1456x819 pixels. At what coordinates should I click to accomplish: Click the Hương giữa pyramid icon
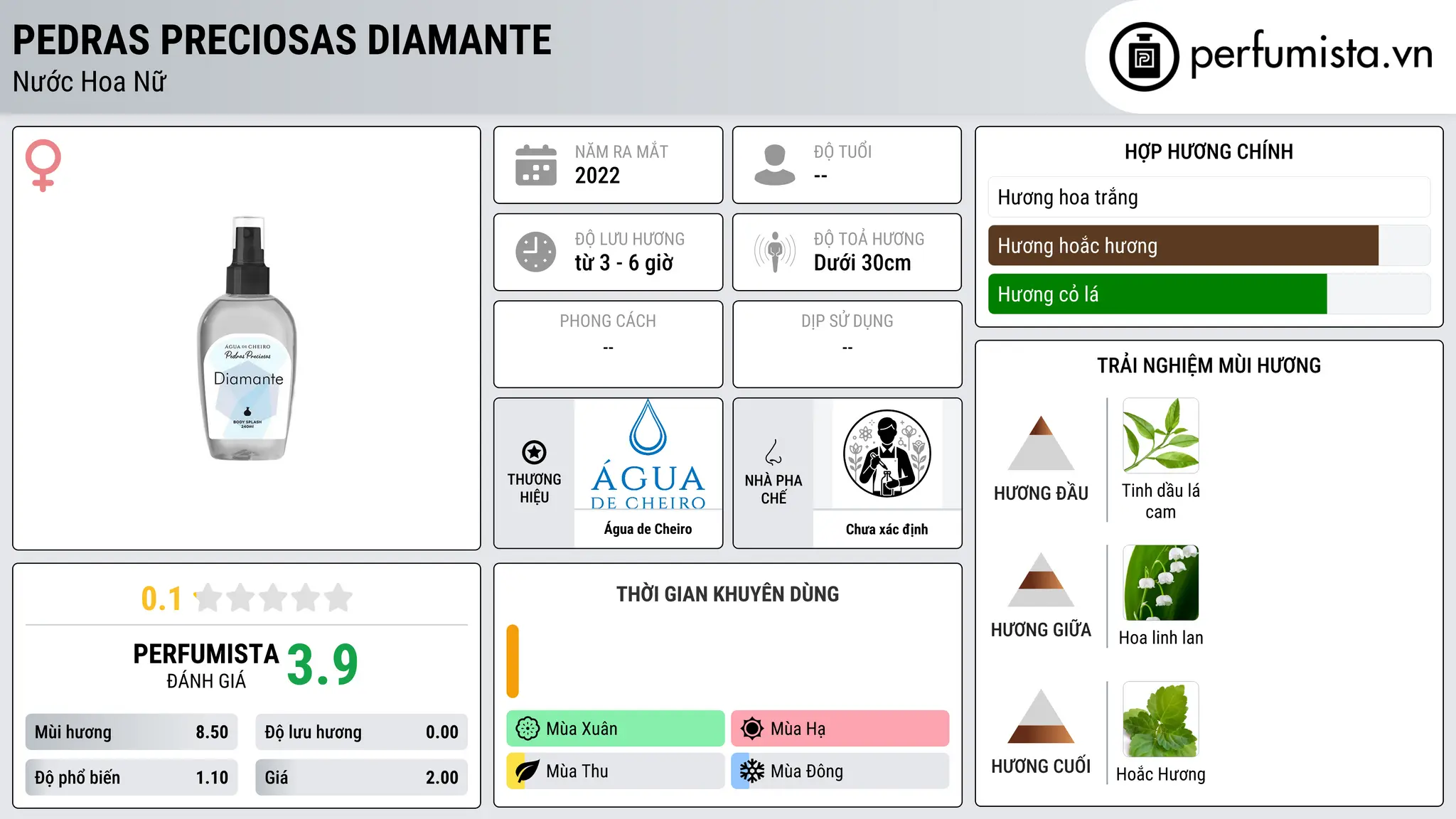click(1041, 579)
